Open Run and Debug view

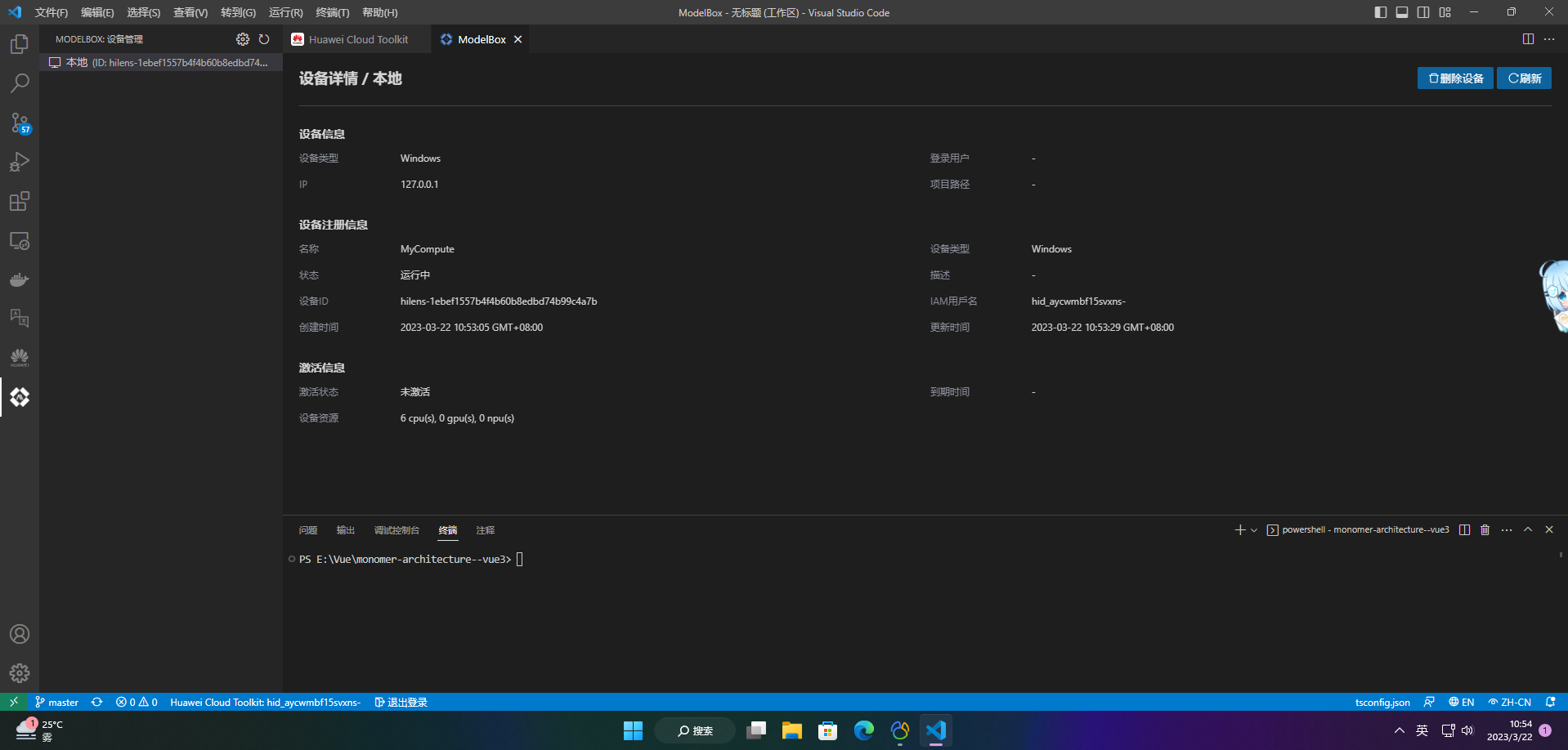[x=20, y=162]
